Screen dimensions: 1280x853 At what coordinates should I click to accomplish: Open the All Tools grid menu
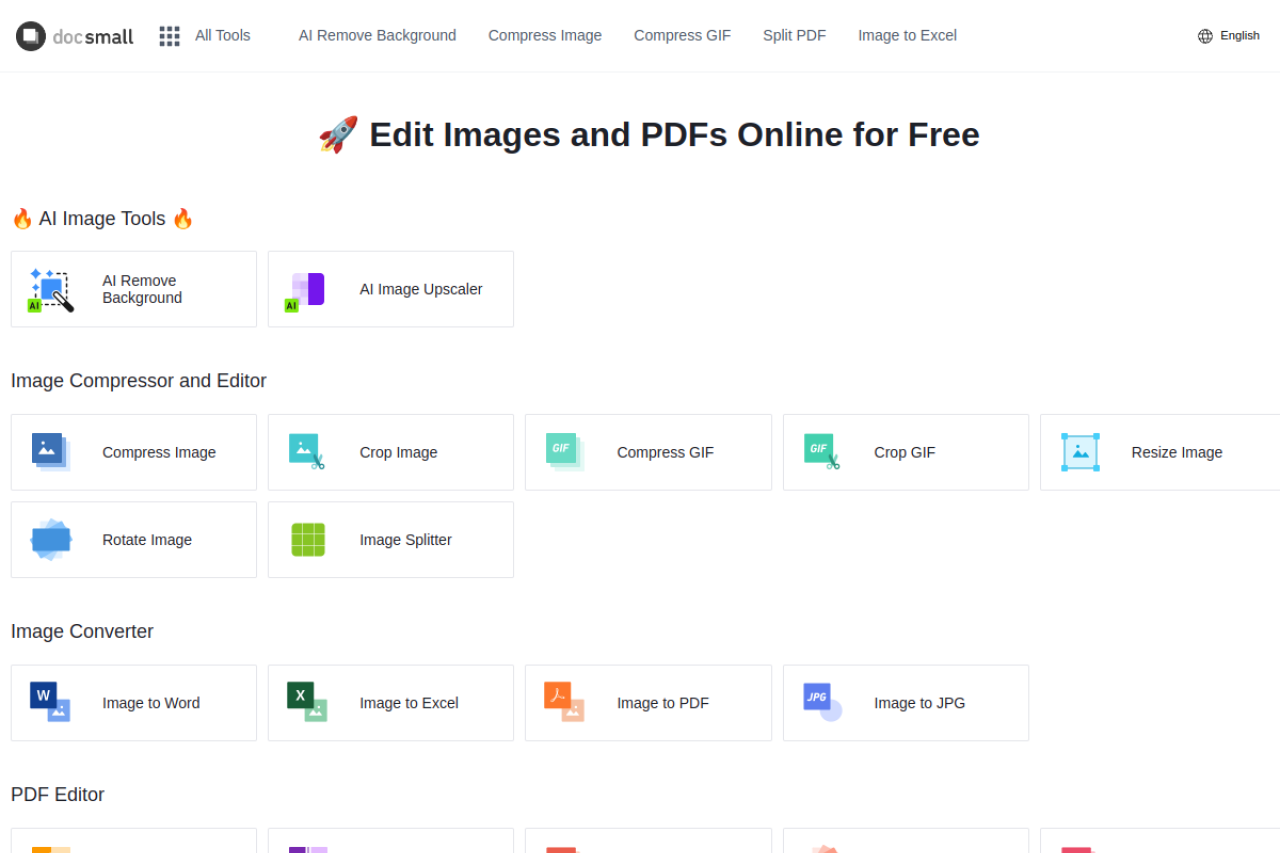pyautogui.click(x=169, y=36)
